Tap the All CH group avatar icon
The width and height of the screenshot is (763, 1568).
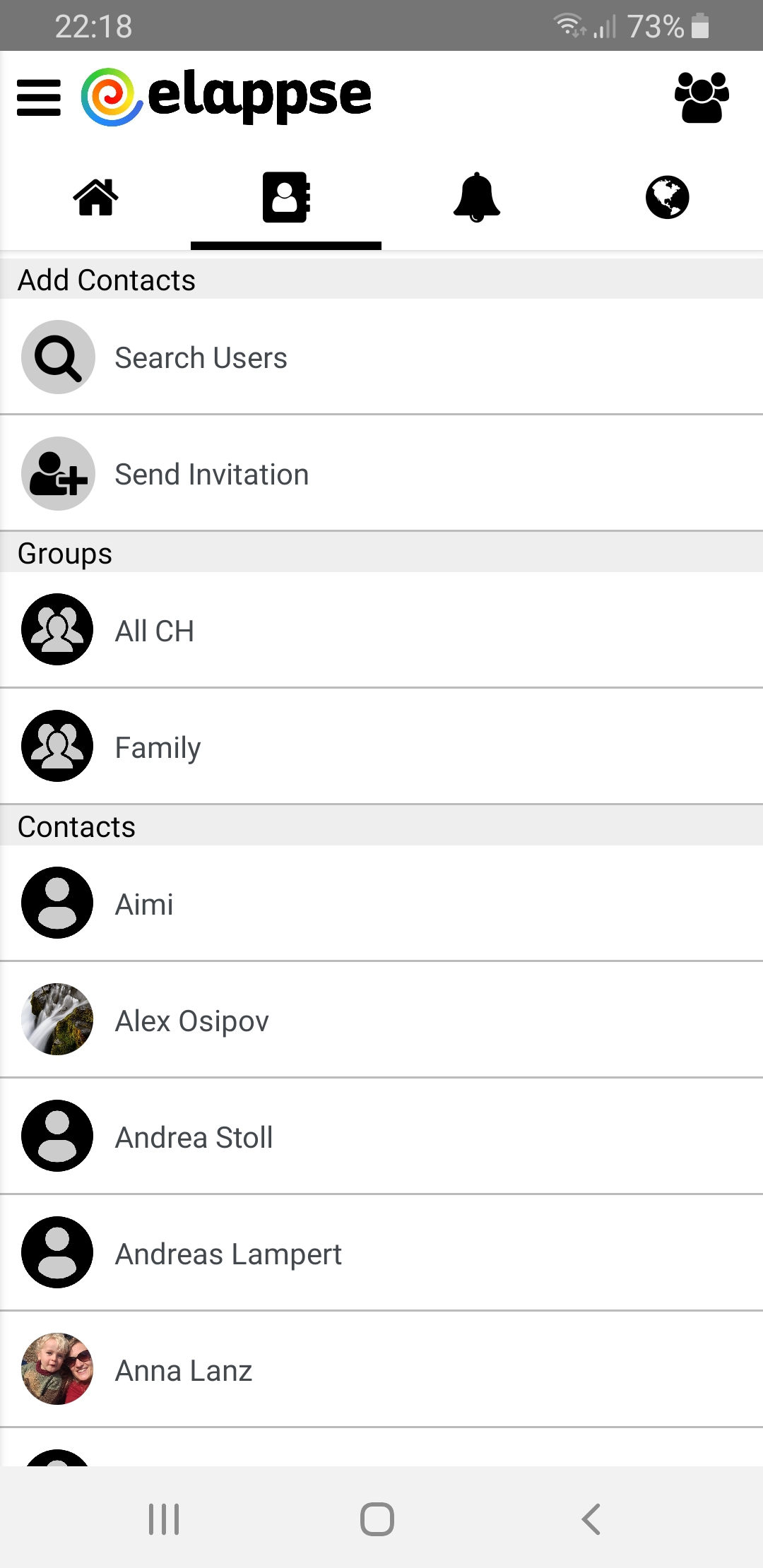[57, 629]
